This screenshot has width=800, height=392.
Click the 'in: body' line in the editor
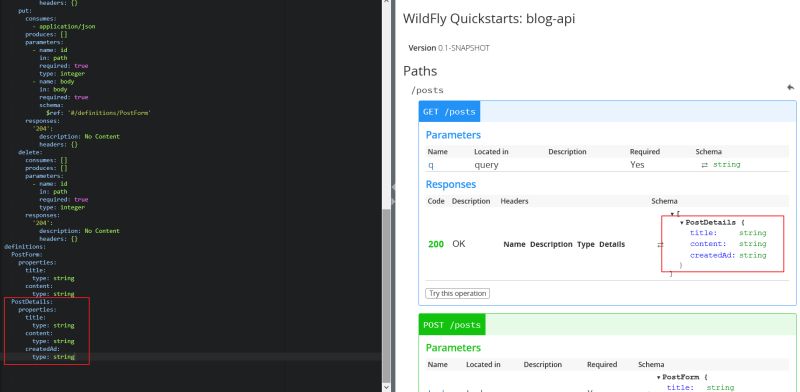pos(53,89)
